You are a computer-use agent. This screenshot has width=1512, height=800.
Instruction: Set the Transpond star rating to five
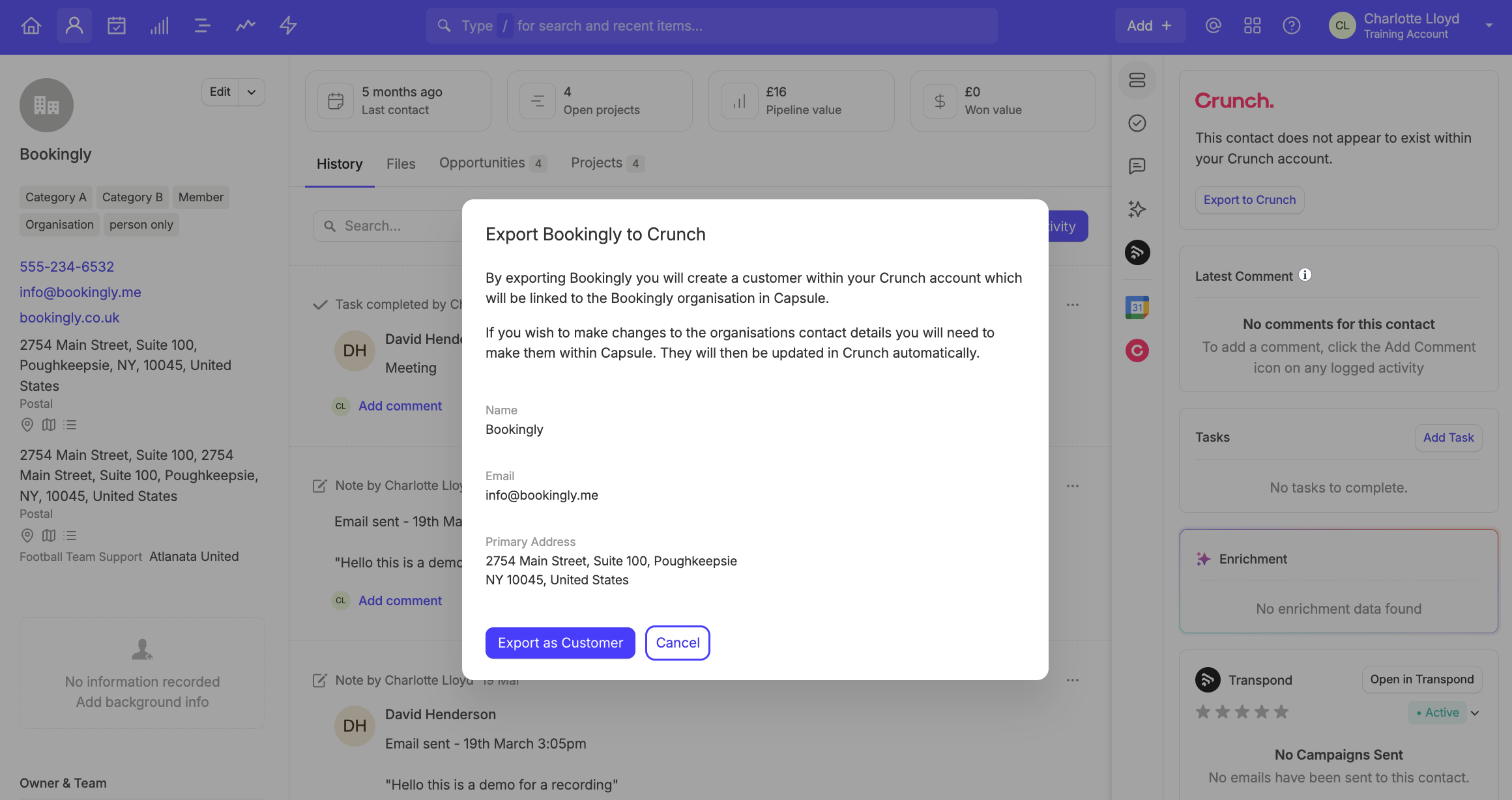click(x=1281, y=712)
